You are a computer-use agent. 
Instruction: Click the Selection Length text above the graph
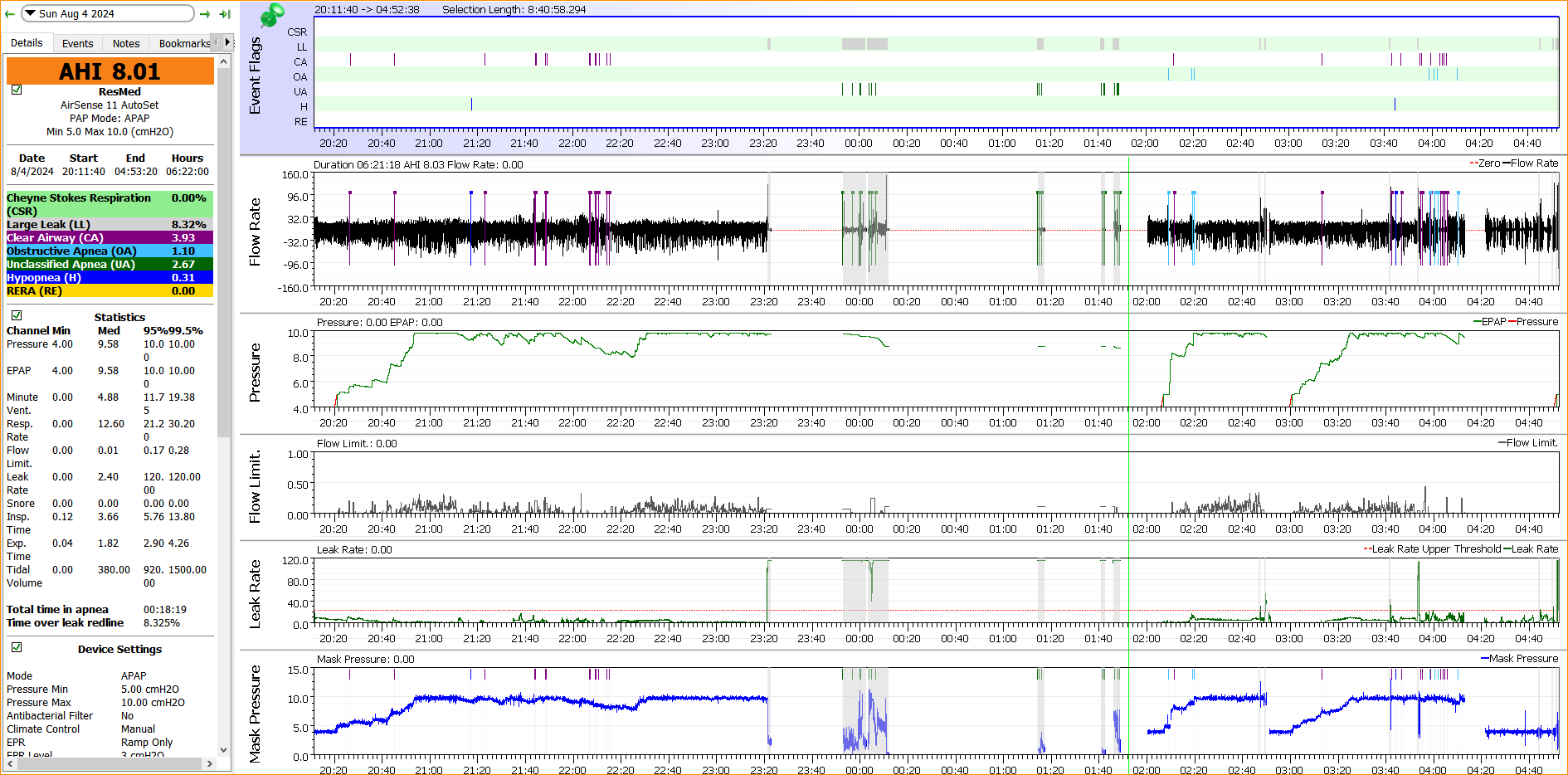[514, 9]
